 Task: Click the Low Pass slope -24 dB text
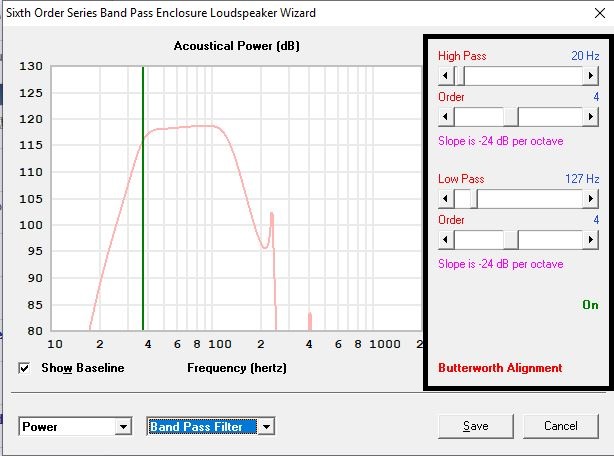coord(500,264)
